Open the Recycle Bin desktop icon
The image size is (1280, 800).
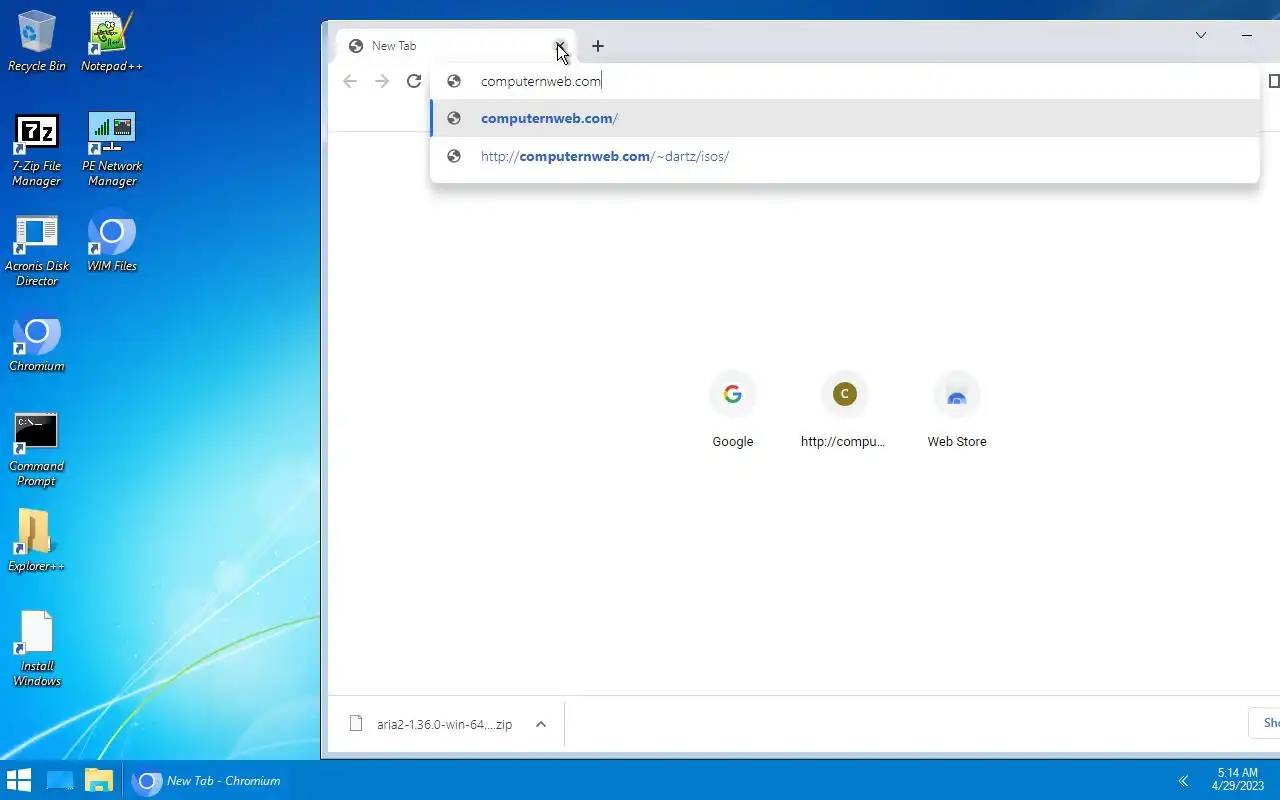click(x=37, y=41)
